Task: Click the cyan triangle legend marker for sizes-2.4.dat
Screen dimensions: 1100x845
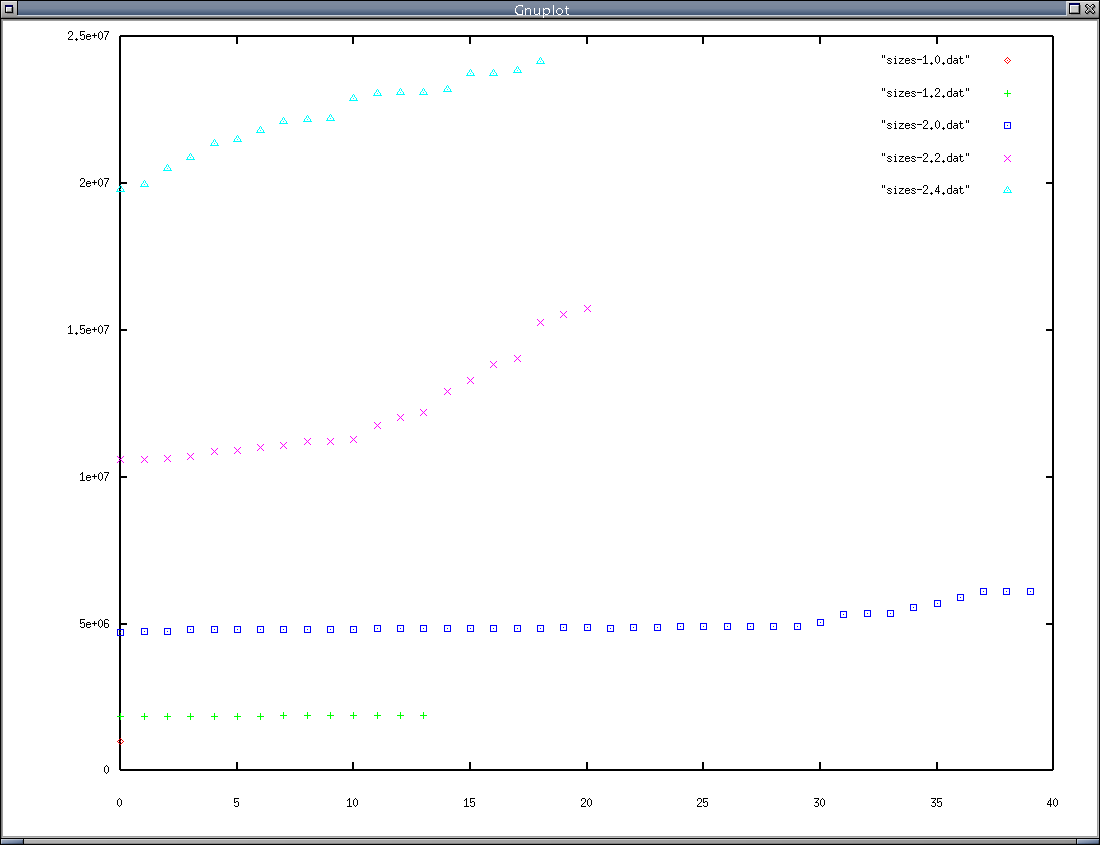Action: pyautogui.click(x=1007, y=190)
